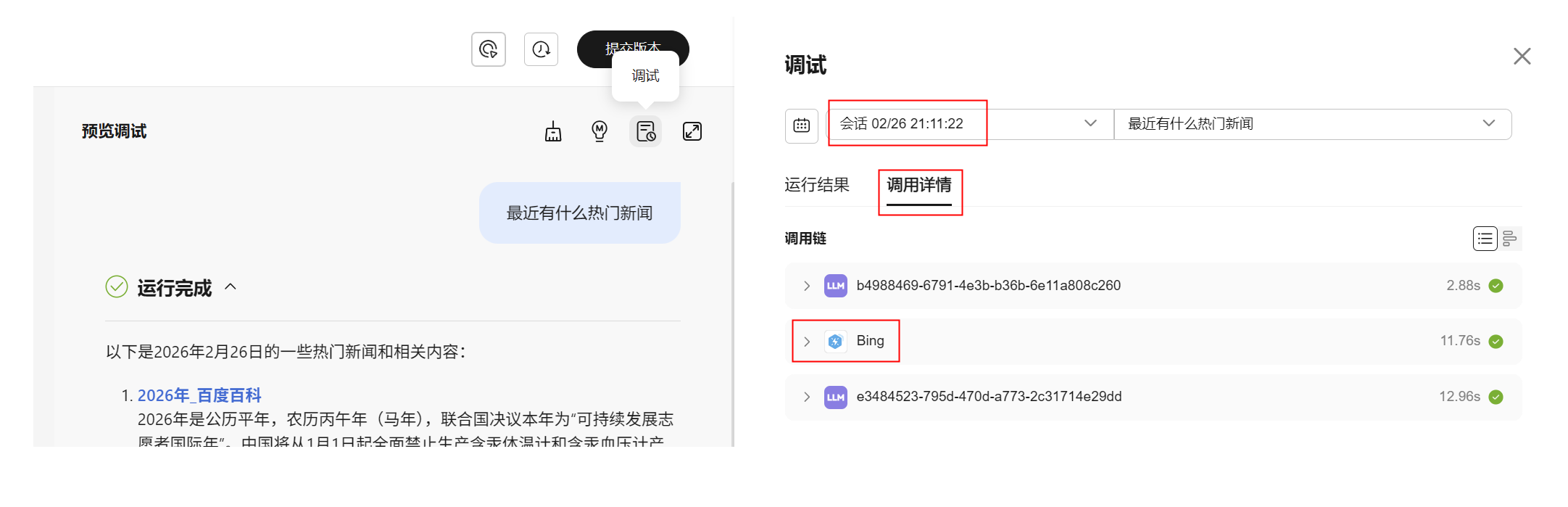This screenshot has width=1568, height=507.
Task: Close the 调试 panel
Action: (x=1522, y=57)
